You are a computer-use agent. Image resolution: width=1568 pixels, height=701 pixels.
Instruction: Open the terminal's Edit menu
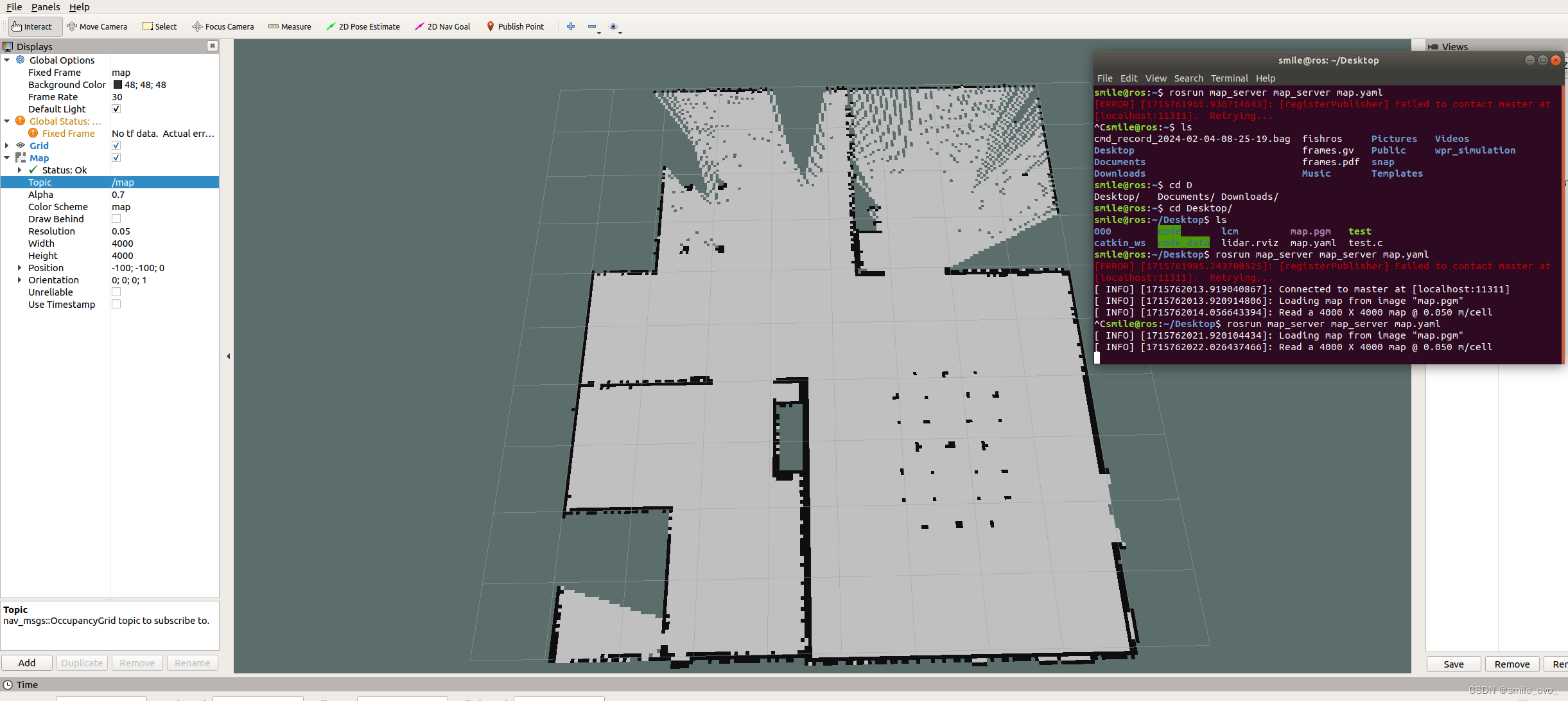(1129, 78)
